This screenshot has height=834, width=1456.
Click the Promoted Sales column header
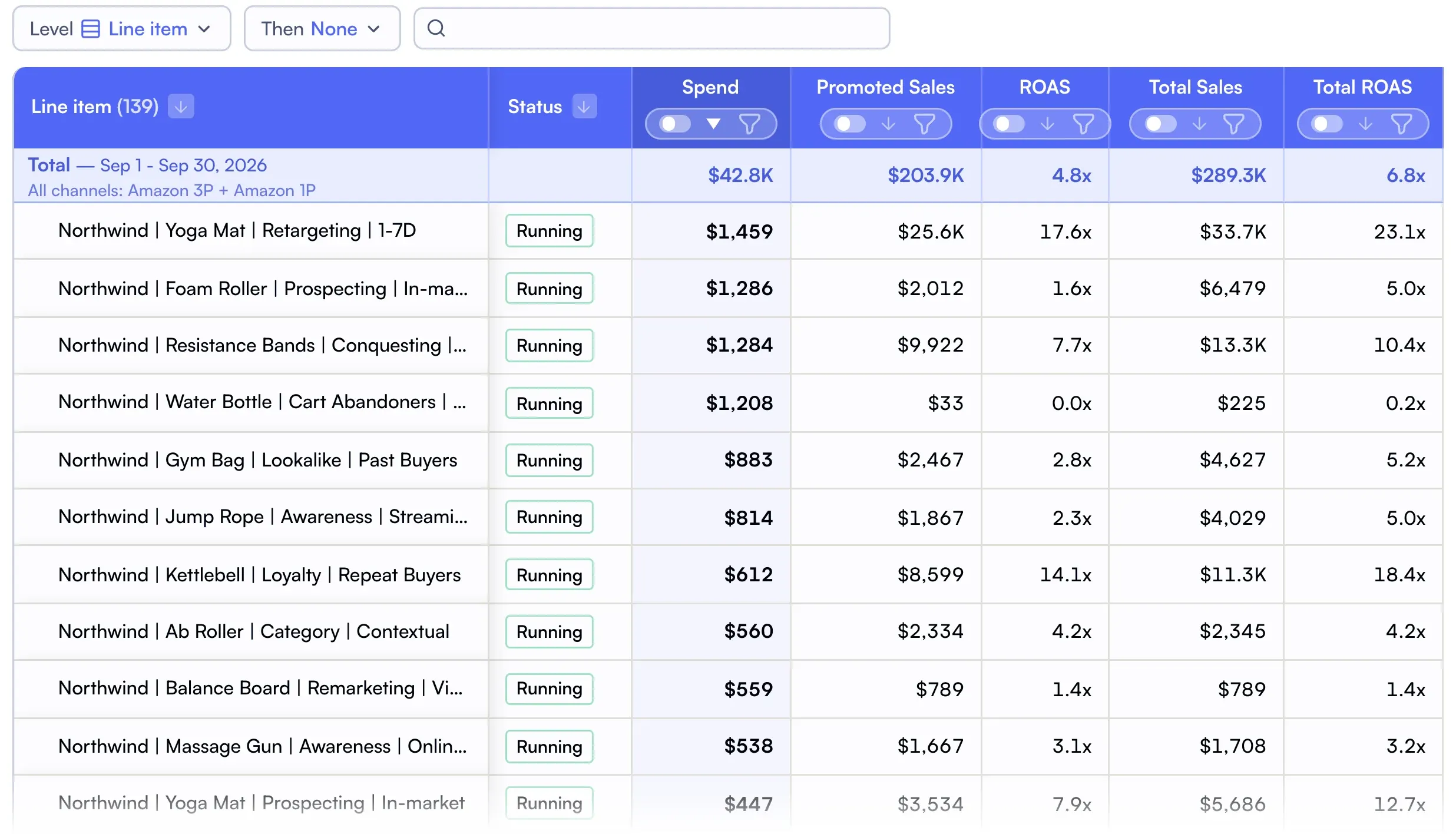(x=885, y=87)
